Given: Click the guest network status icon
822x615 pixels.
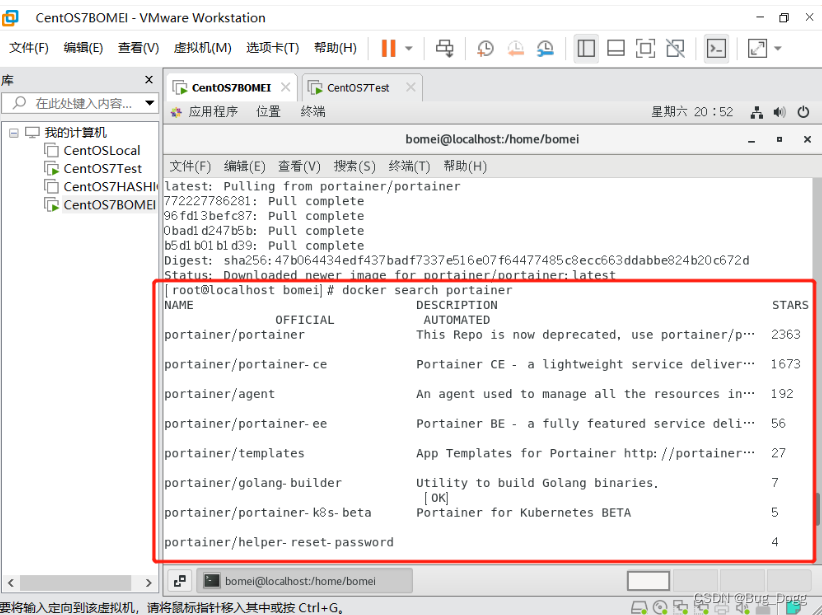Looking at the screenshot, I should click(x=756, y=112).
